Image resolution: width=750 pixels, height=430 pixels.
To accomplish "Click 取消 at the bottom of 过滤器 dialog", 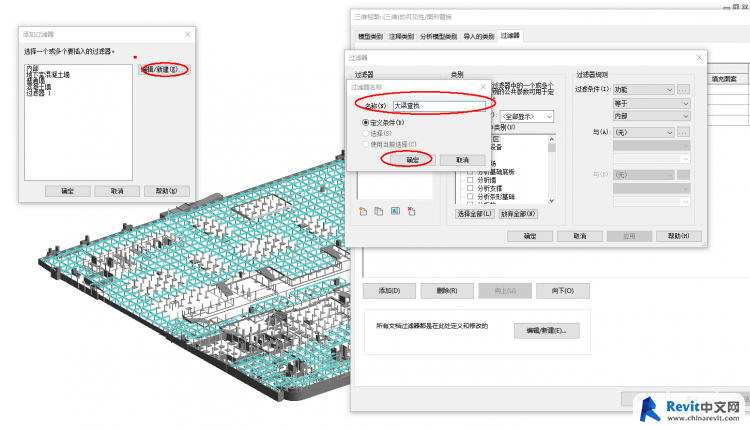I will 580,236.
